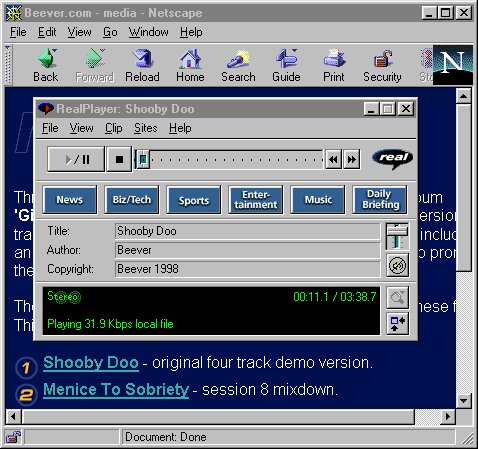Open the Sports channel button
This screenshot has width=478, height=449.
click(x=194, y=200)
